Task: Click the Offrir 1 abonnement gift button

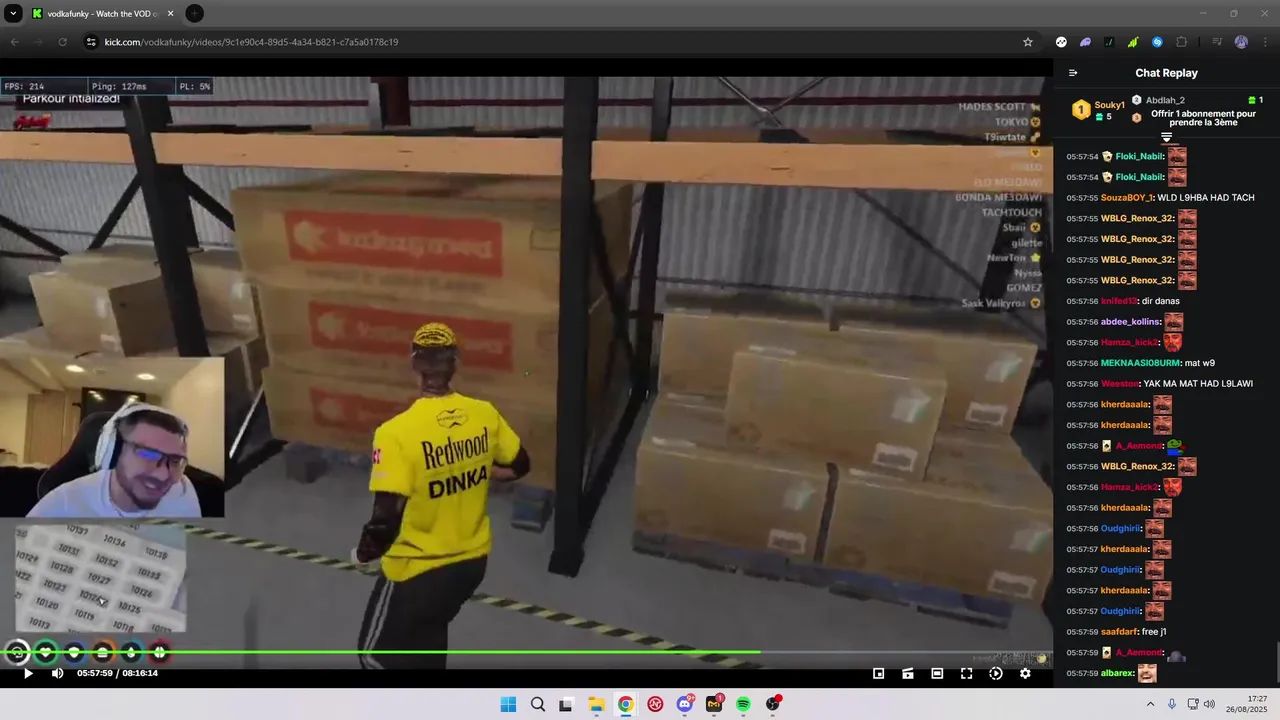Action: coord(1203,117)
